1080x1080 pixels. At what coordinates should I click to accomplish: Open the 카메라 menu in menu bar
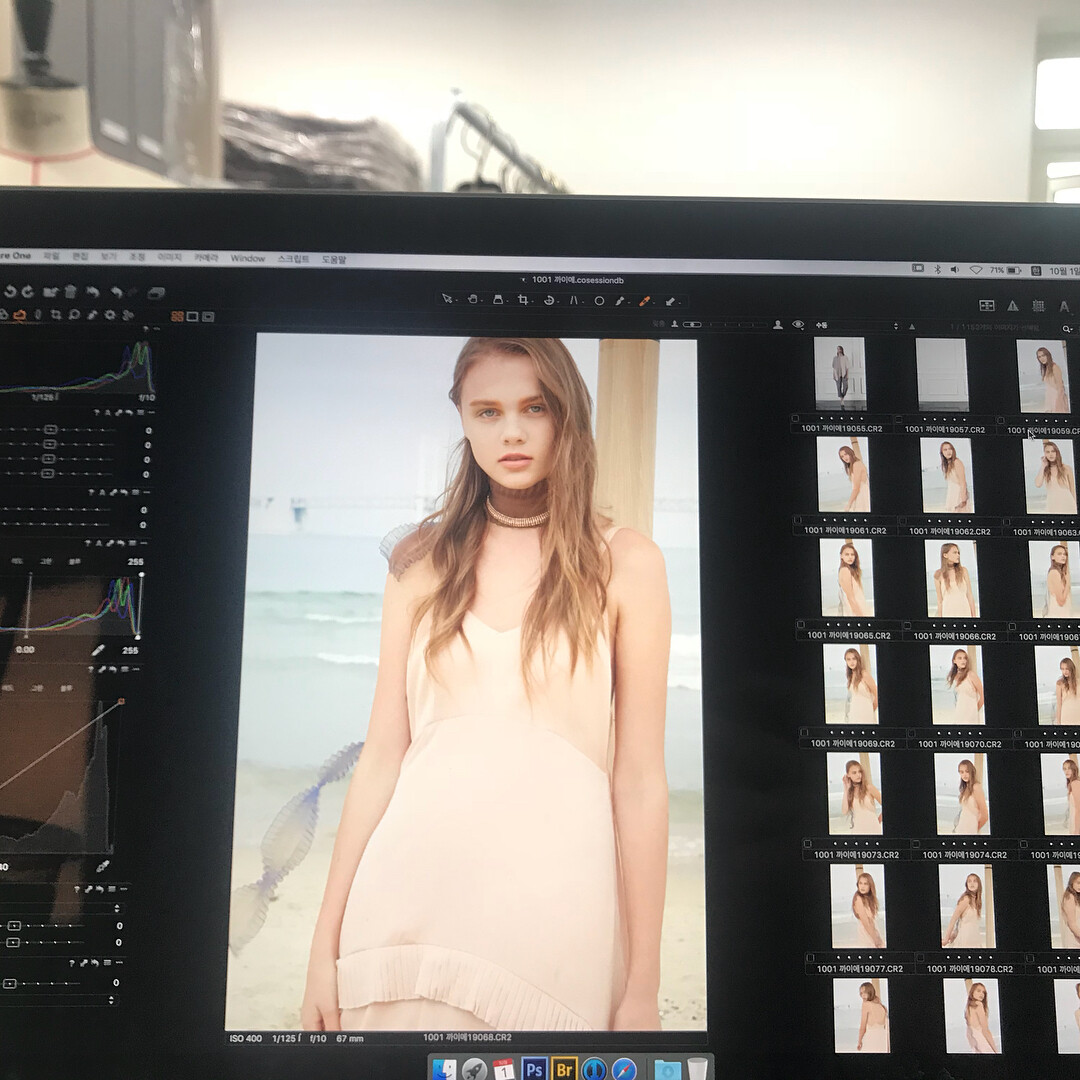coord(206,258)
